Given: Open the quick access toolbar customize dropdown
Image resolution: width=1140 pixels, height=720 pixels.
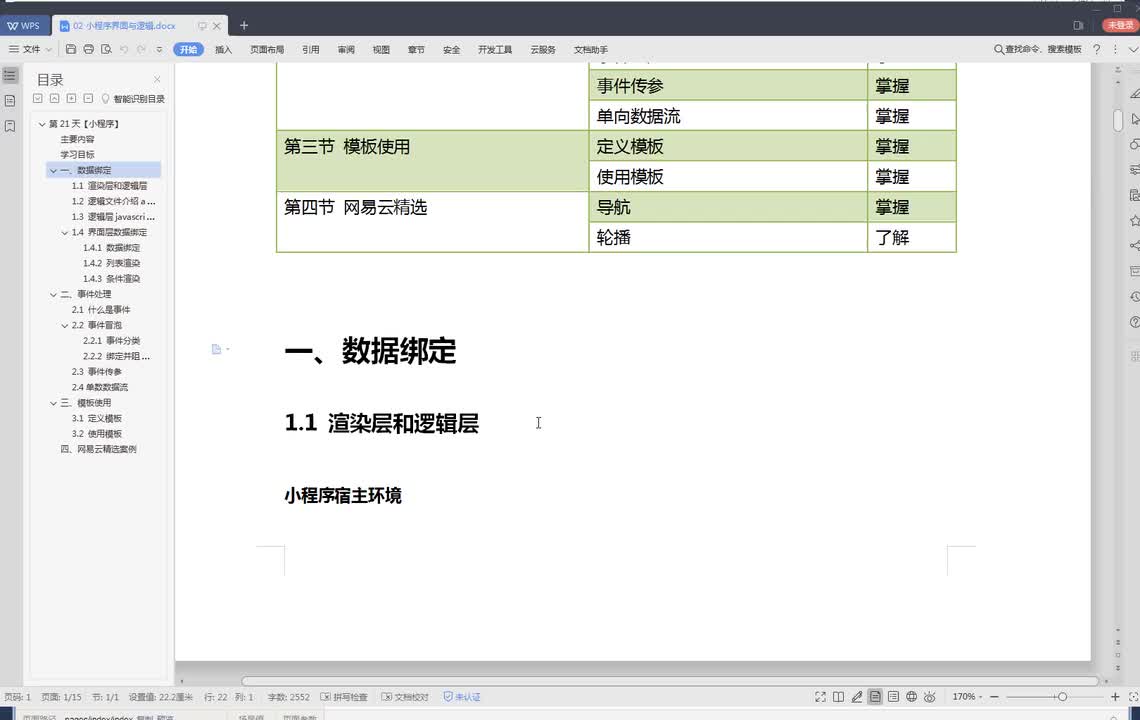Looking at the screenshot, I should click(x=159, y=49).
